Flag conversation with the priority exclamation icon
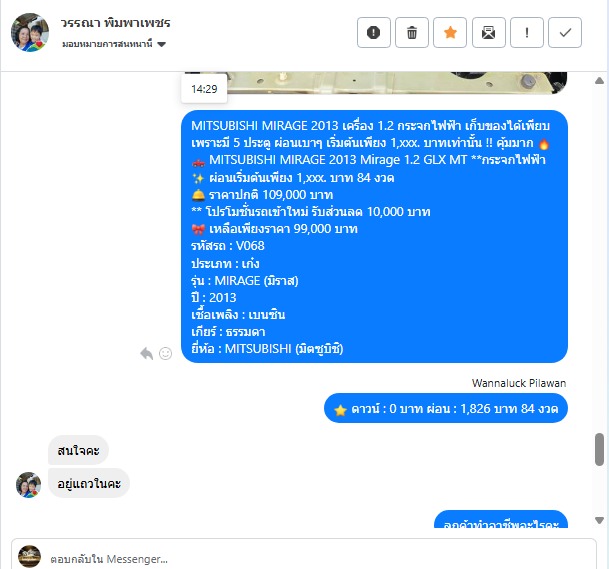 527,33
